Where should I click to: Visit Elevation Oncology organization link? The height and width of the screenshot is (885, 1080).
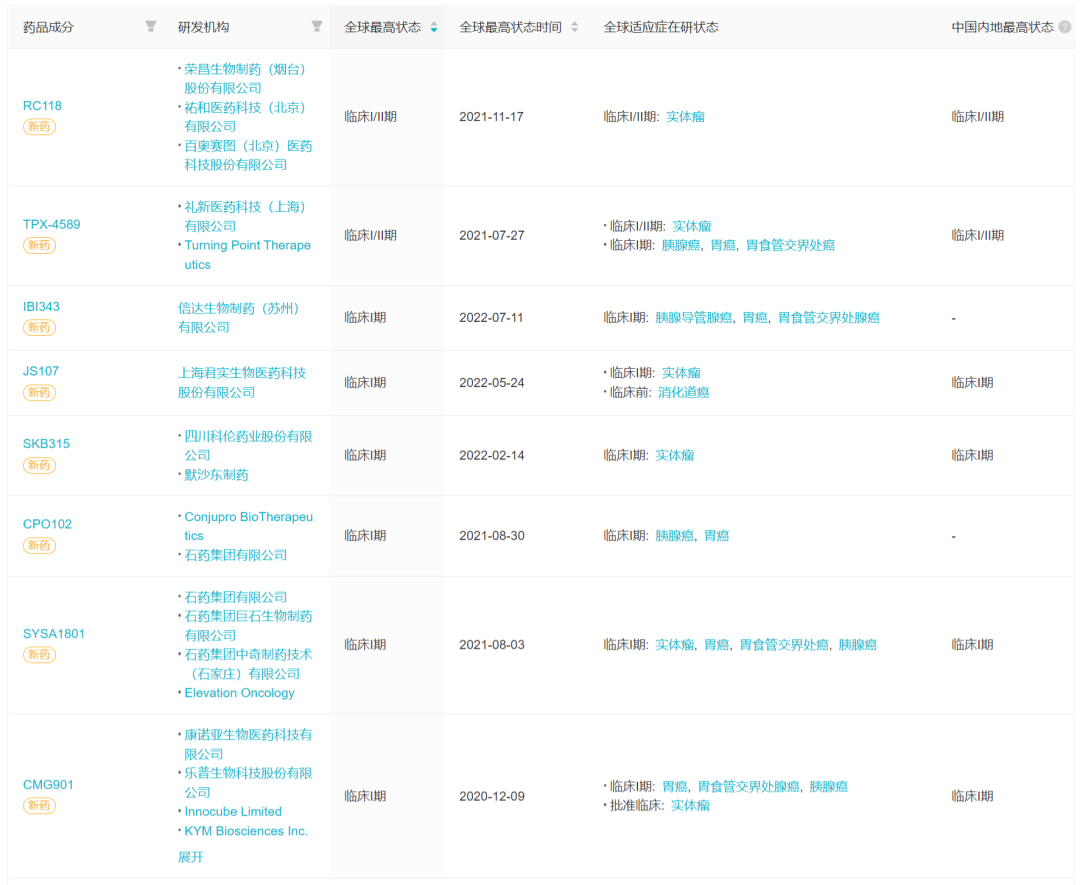coord(239,693)
